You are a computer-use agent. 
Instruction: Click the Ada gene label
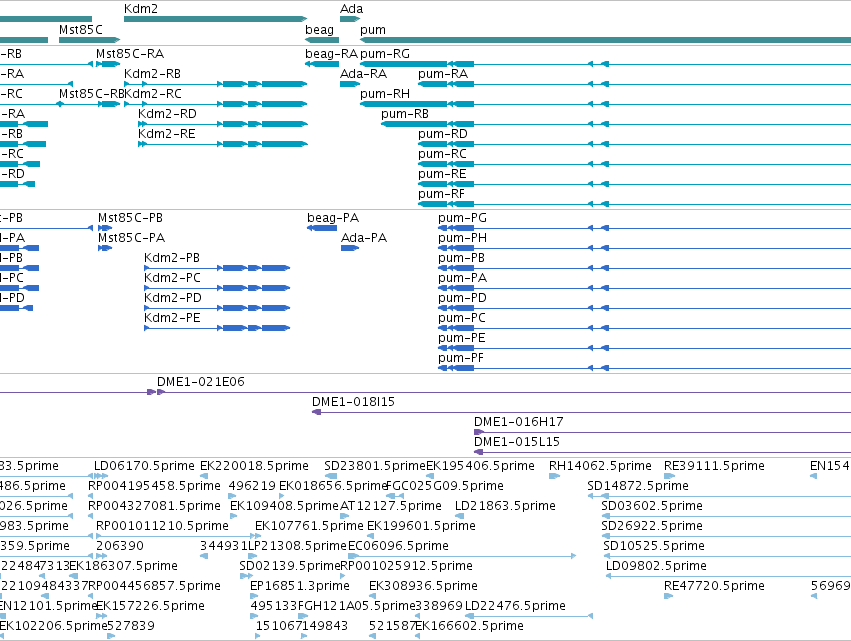point(351,9)
